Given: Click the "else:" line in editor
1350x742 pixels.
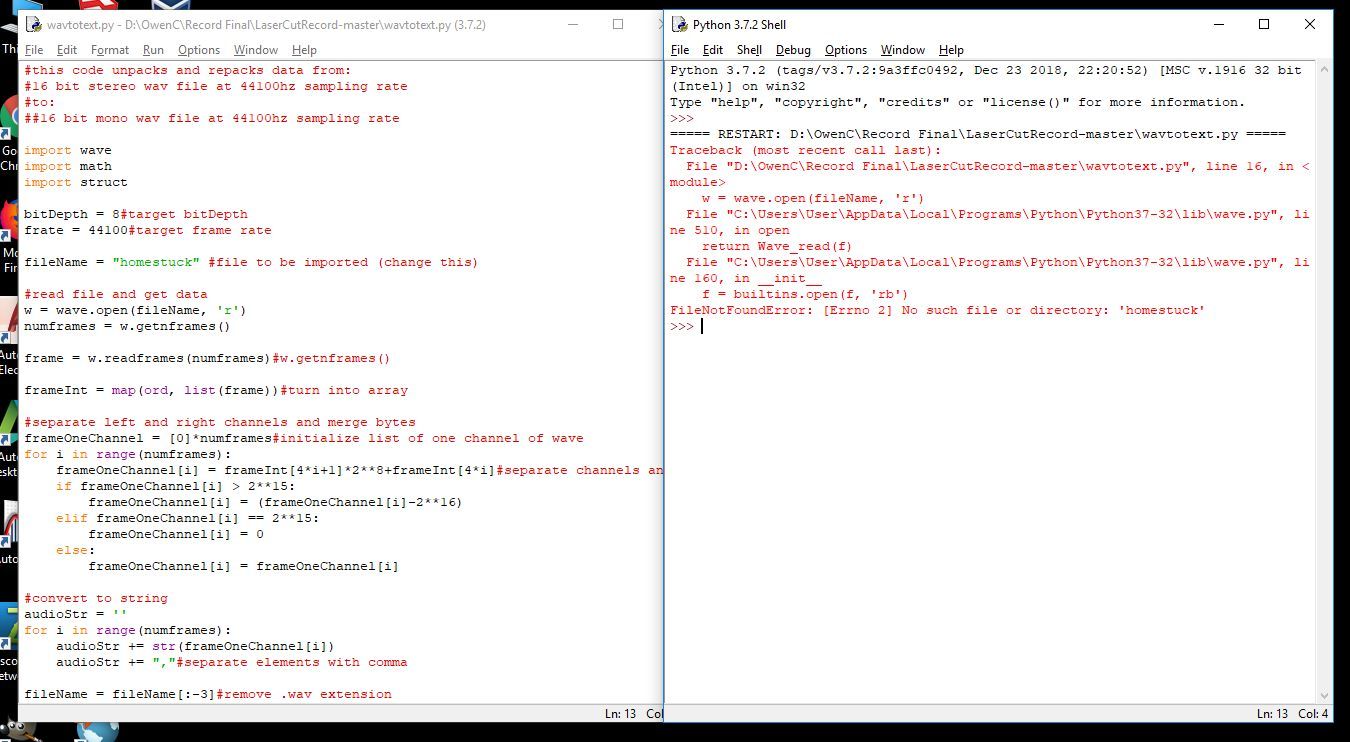Looking at the screenshot, I should [x=76, y=551].
